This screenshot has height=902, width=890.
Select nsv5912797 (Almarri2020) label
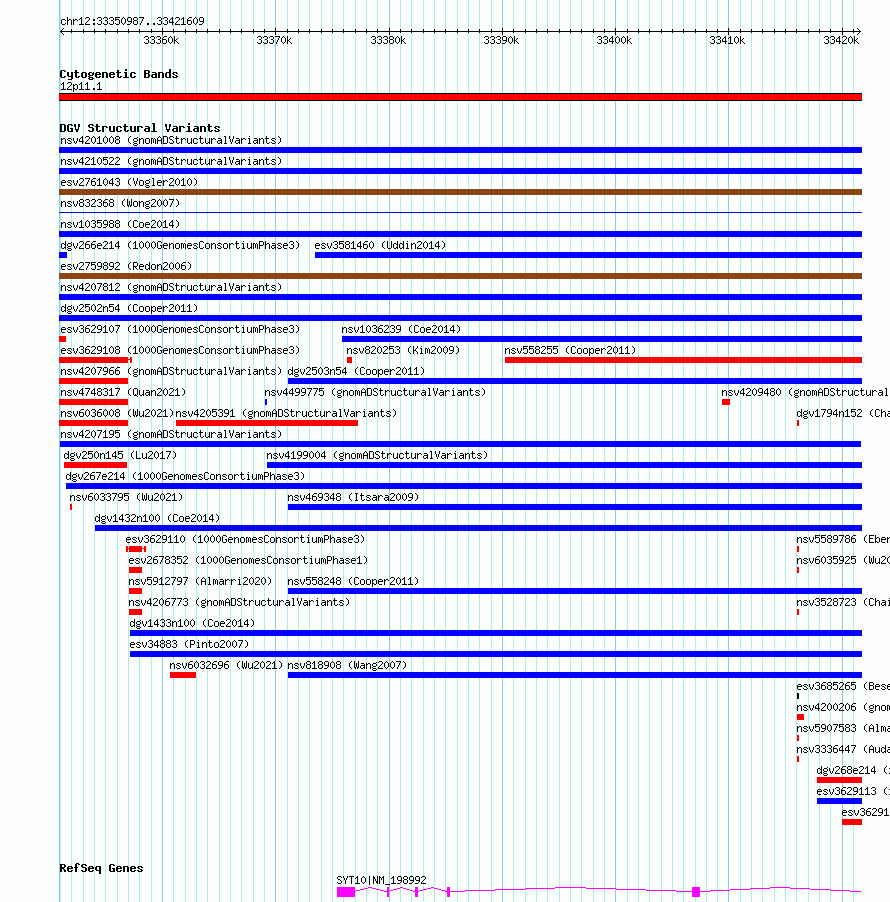[x=200, y=581]
